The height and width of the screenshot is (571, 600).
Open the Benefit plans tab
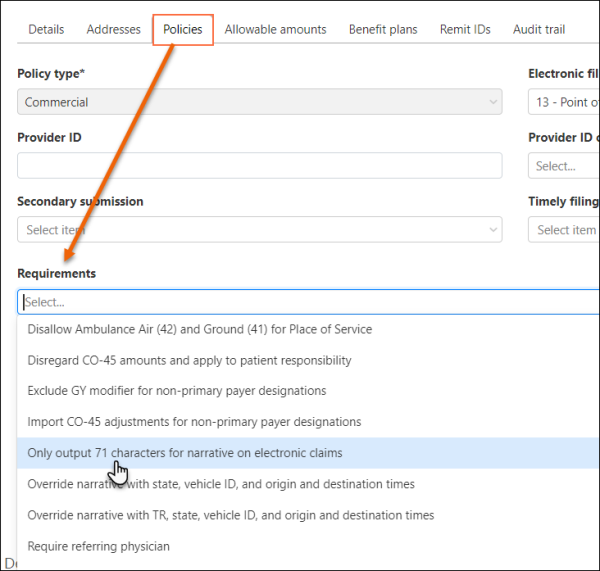coord(383,29)
